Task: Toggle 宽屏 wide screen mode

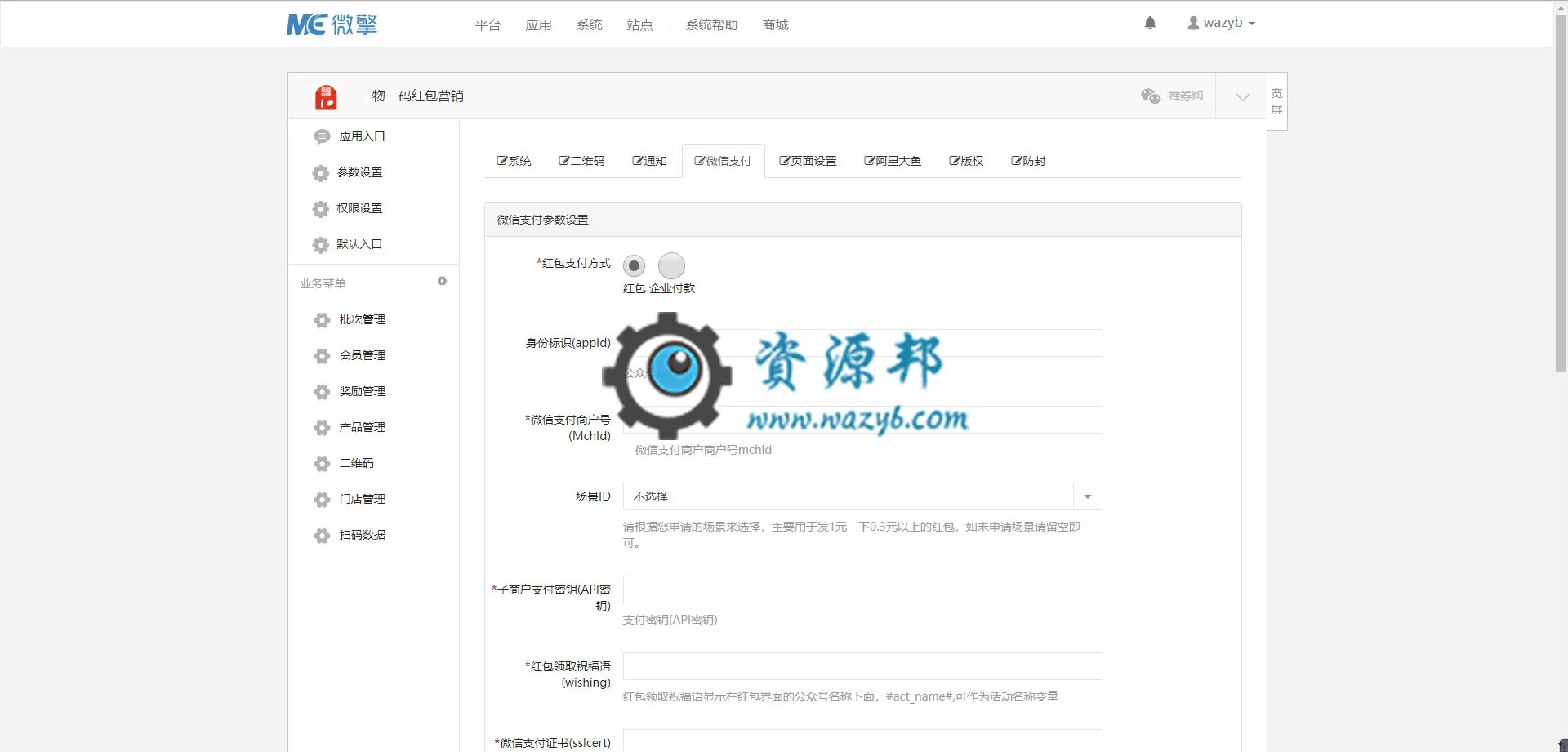Action: [x=1277, y=101]
